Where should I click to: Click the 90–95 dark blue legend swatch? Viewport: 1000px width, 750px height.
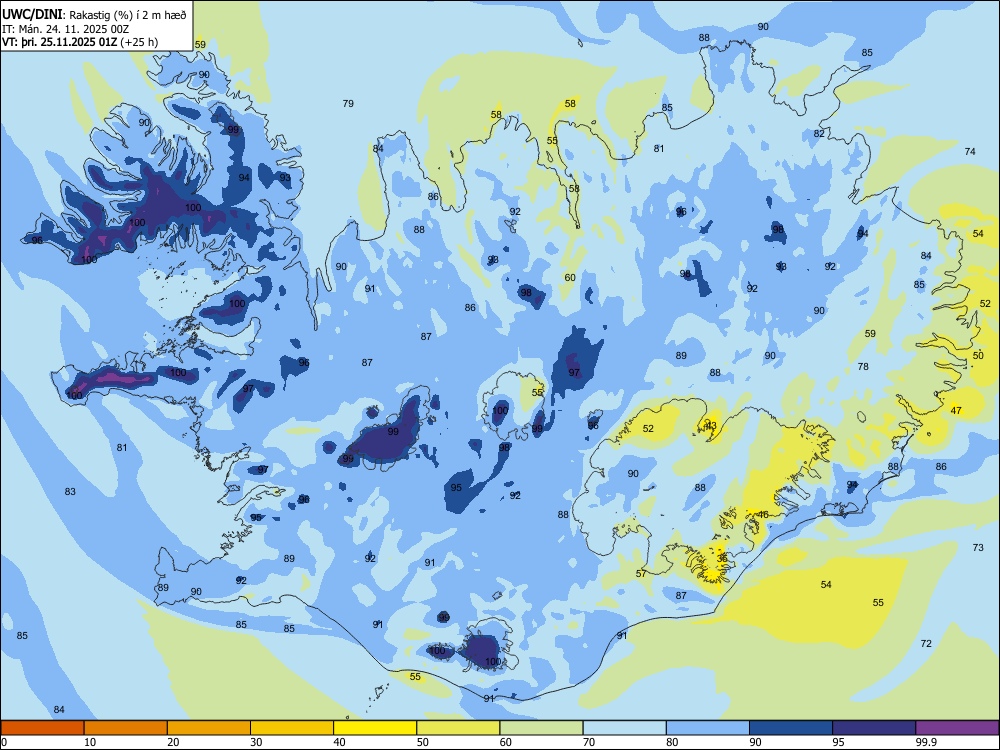pyautogui.click(x=791, y=728)
